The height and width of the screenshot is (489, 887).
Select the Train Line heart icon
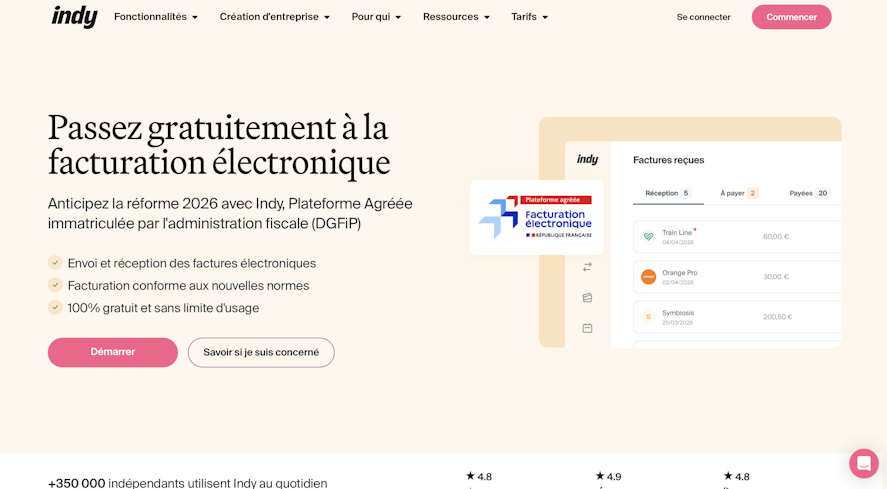click(648, 237)
